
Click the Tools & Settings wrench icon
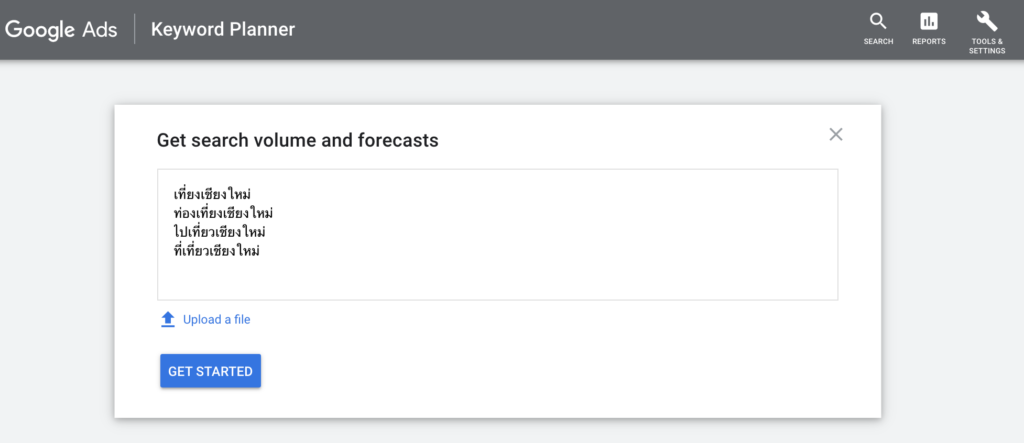987,22
